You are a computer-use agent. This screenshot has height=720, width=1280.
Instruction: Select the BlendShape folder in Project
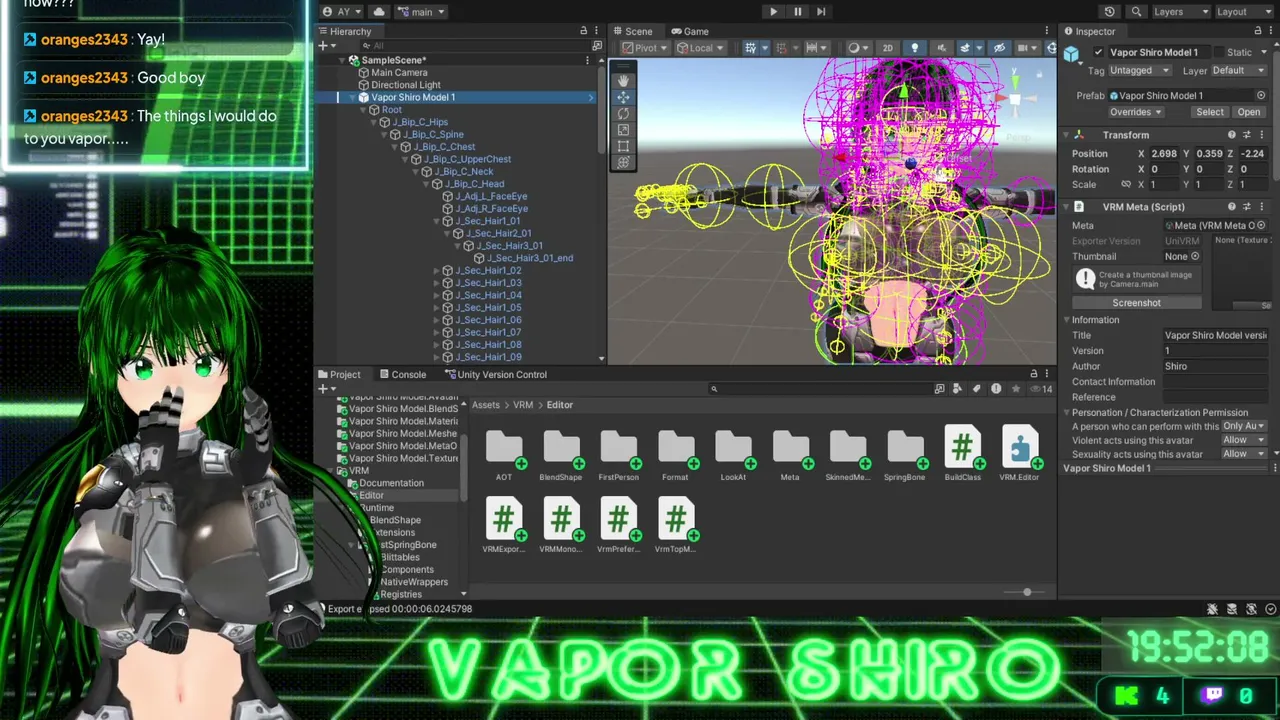561,456
